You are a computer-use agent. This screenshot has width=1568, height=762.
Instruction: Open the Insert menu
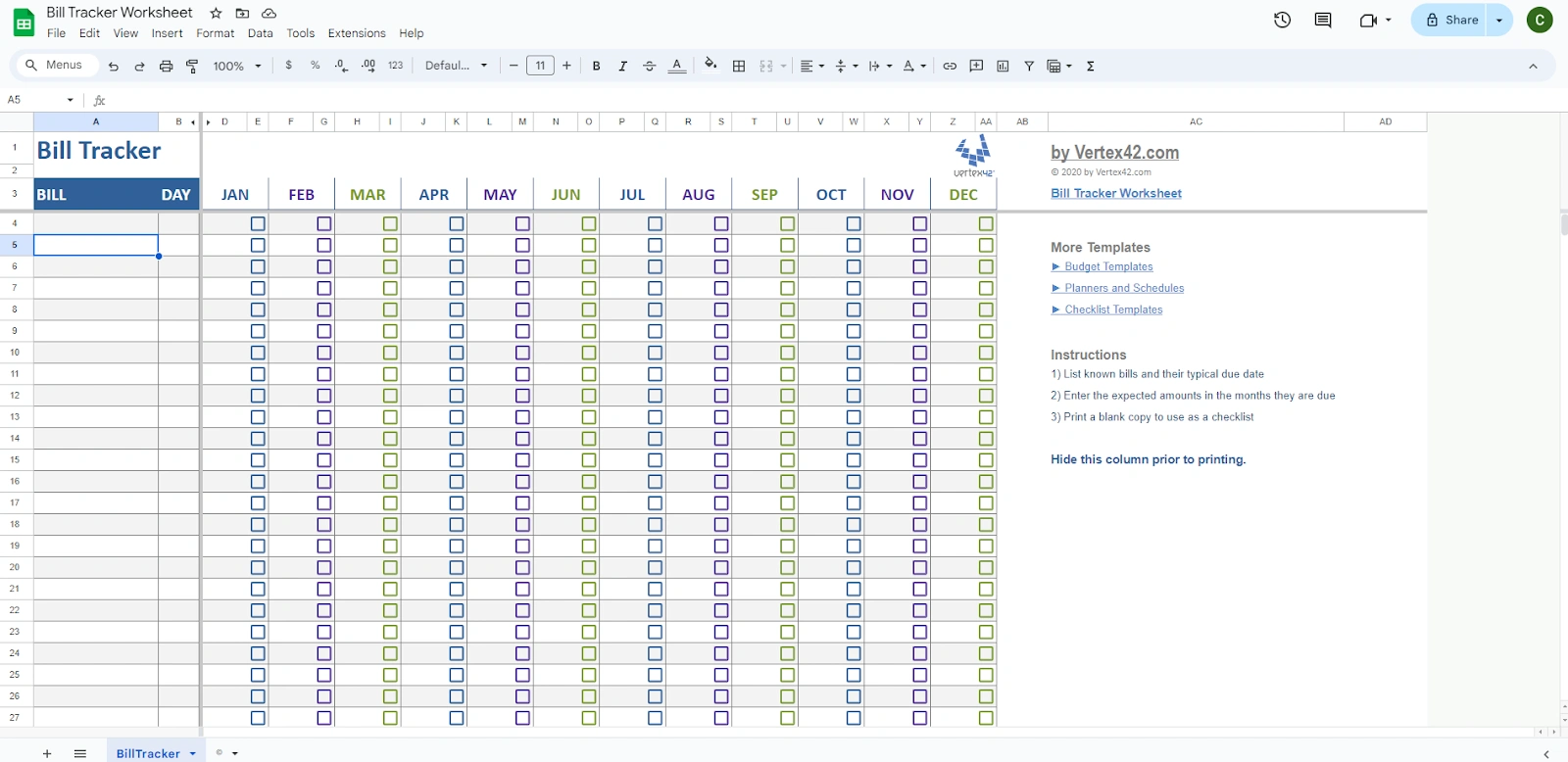tap(167, 33)
